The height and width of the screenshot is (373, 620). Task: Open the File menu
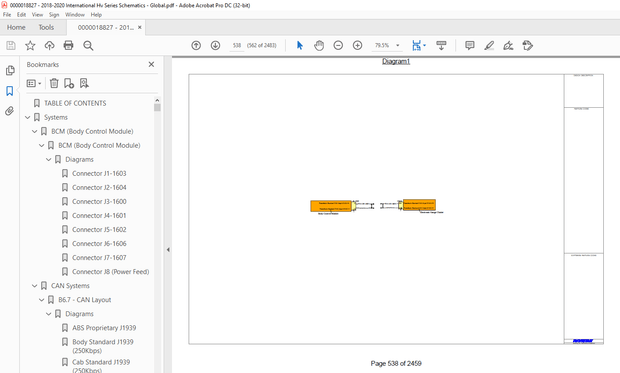click(7, 15)
